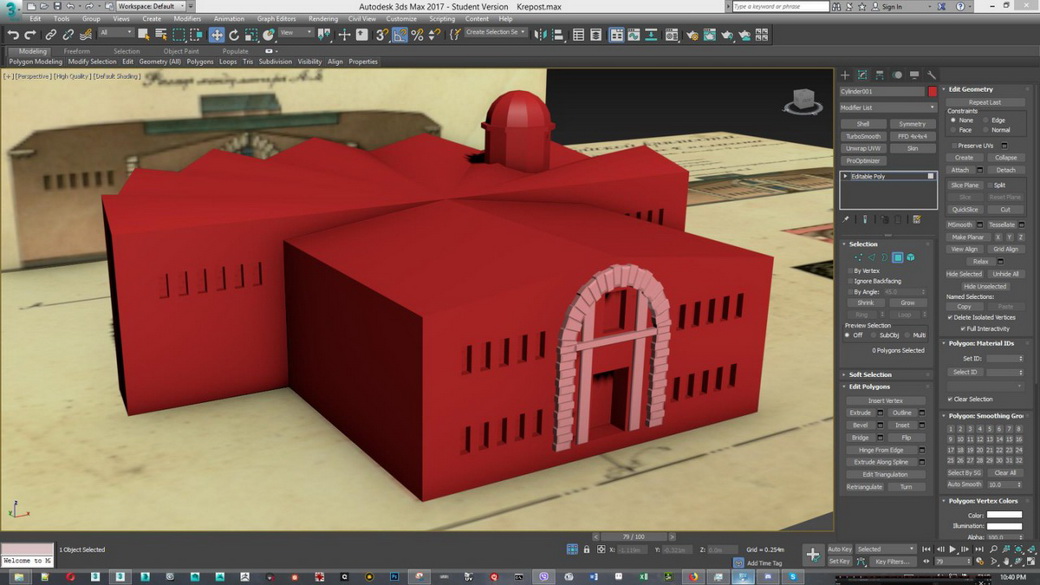The height and width of the screenshot is (585, 1040).
Task: Toggle the selection lock padlock icon
Action: [x=586, y=549]
